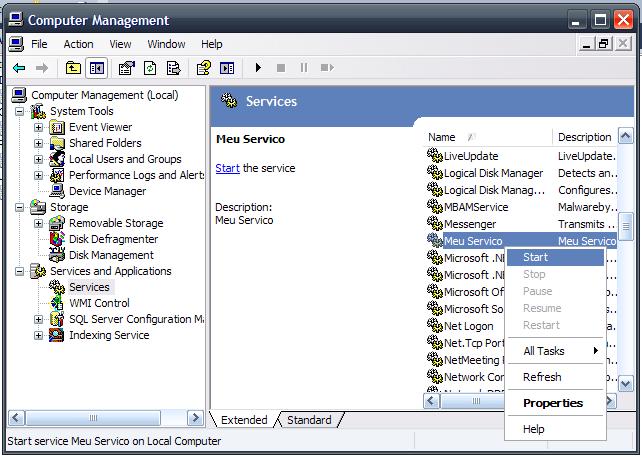
Task: Click the Export List toolbar icon
Action: coord(174,68)
